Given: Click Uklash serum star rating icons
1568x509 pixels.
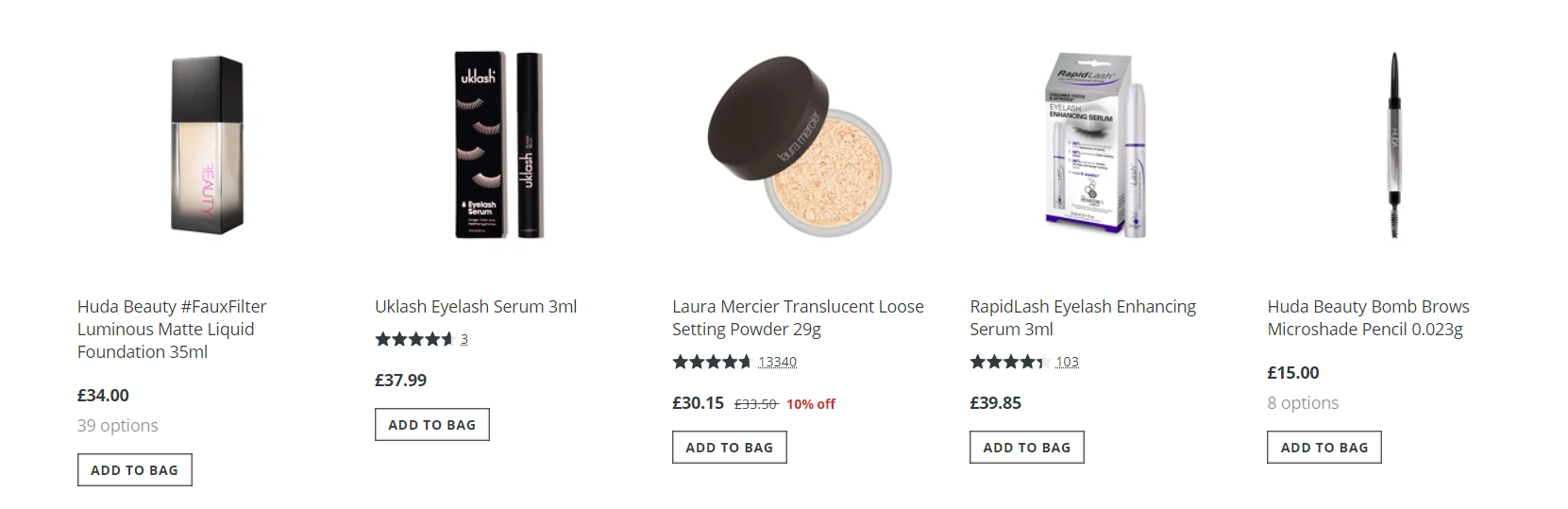Looking at the screenshot, I should click(414, 339).
